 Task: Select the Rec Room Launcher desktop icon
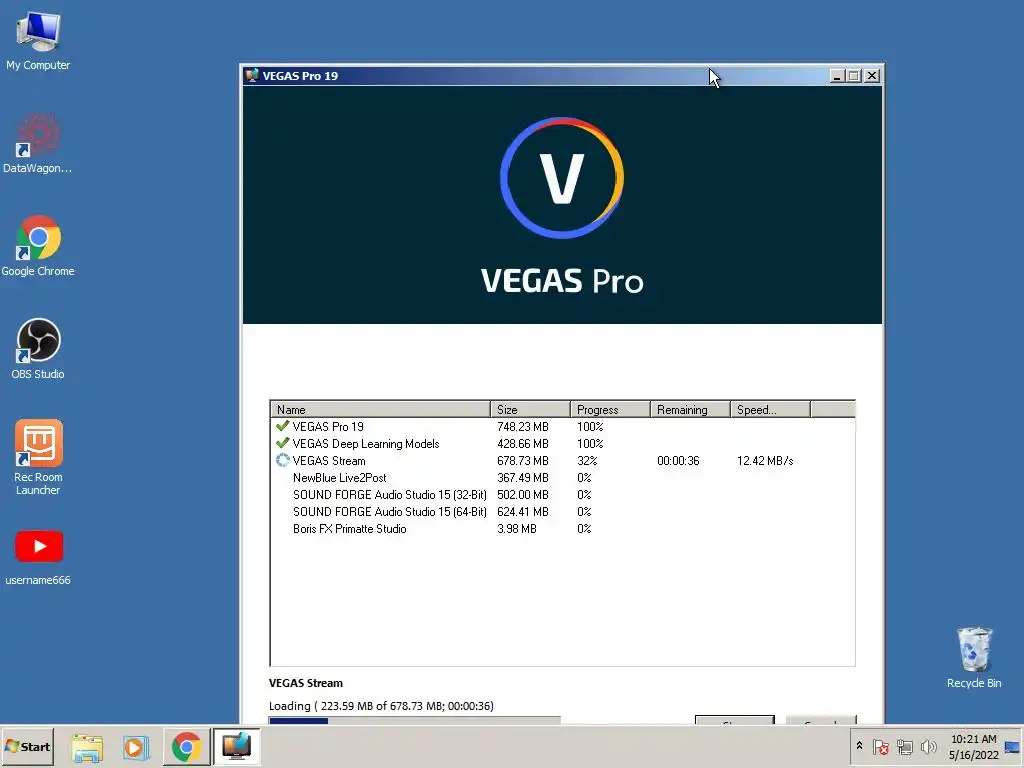click(38, 457)
